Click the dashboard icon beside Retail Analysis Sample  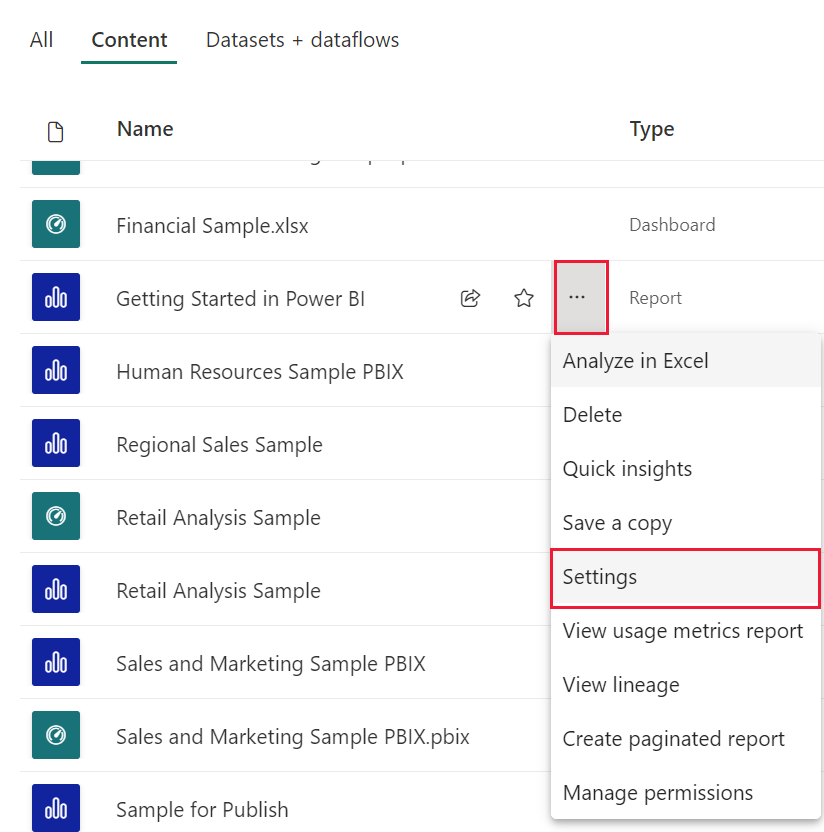(55, 517)
